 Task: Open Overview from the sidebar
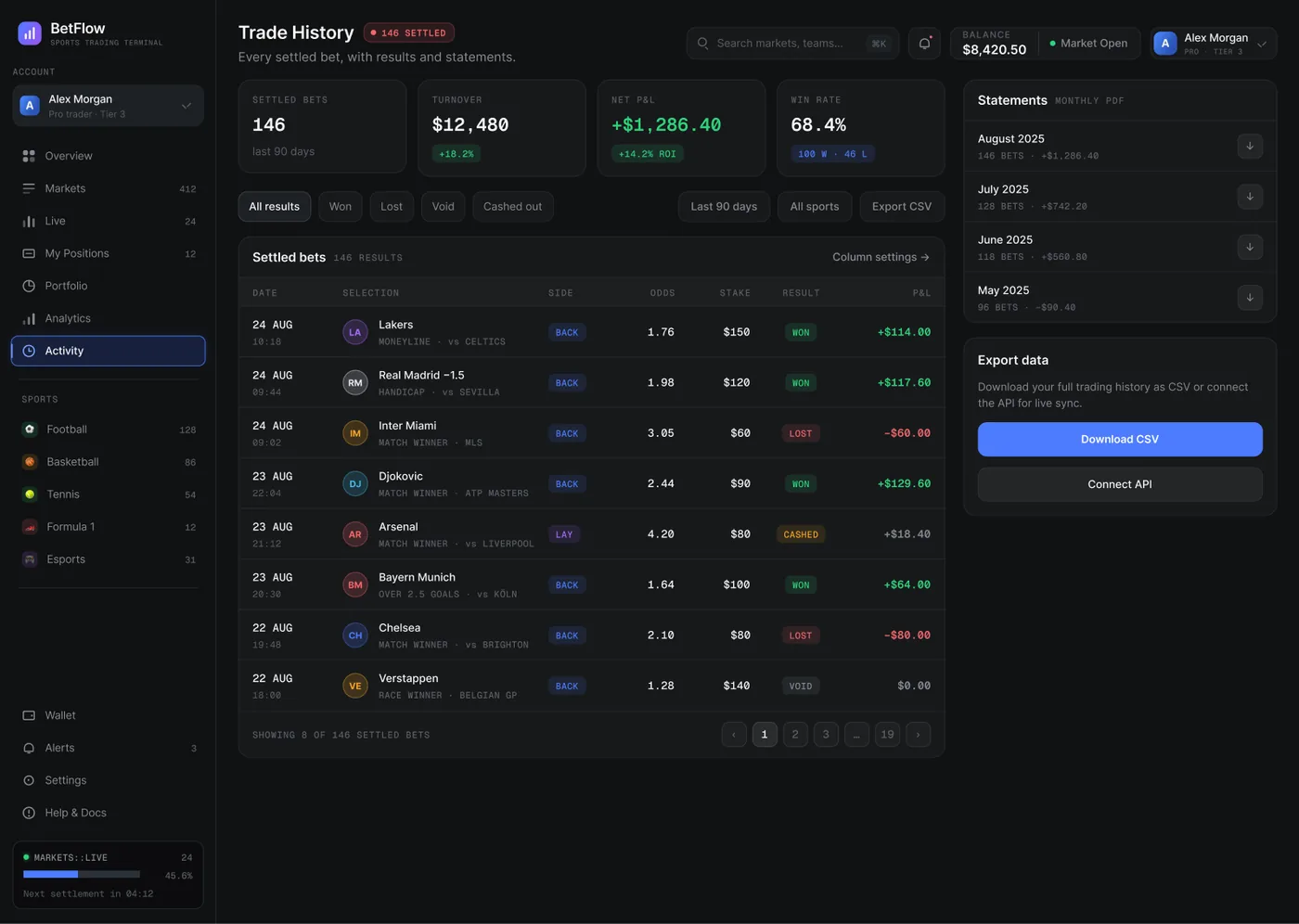click(x=109, y=156)
